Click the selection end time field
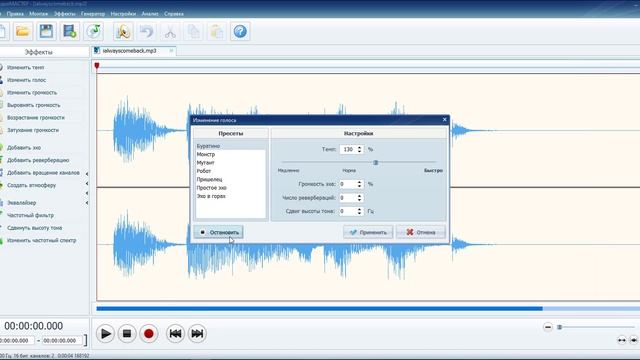This screenshot has width=640, height=360. coord(62,340)
